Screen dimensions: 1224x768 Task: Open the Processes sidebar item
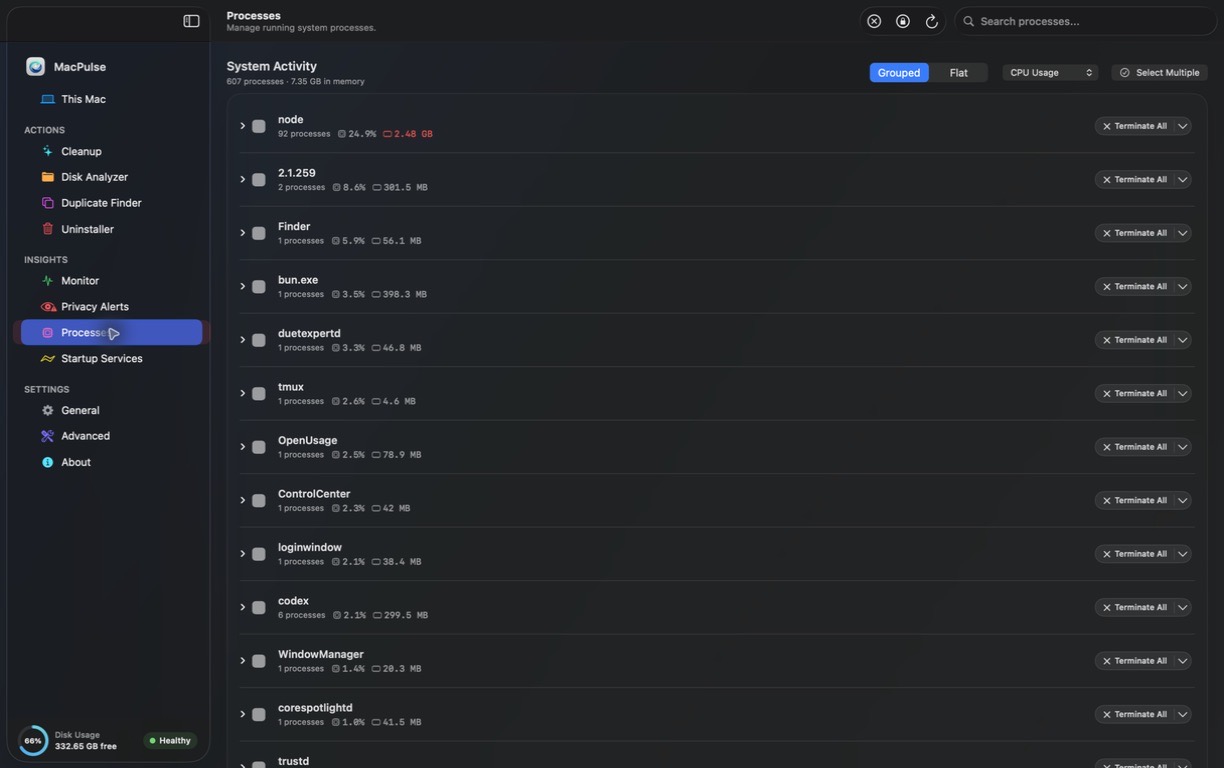112,333
